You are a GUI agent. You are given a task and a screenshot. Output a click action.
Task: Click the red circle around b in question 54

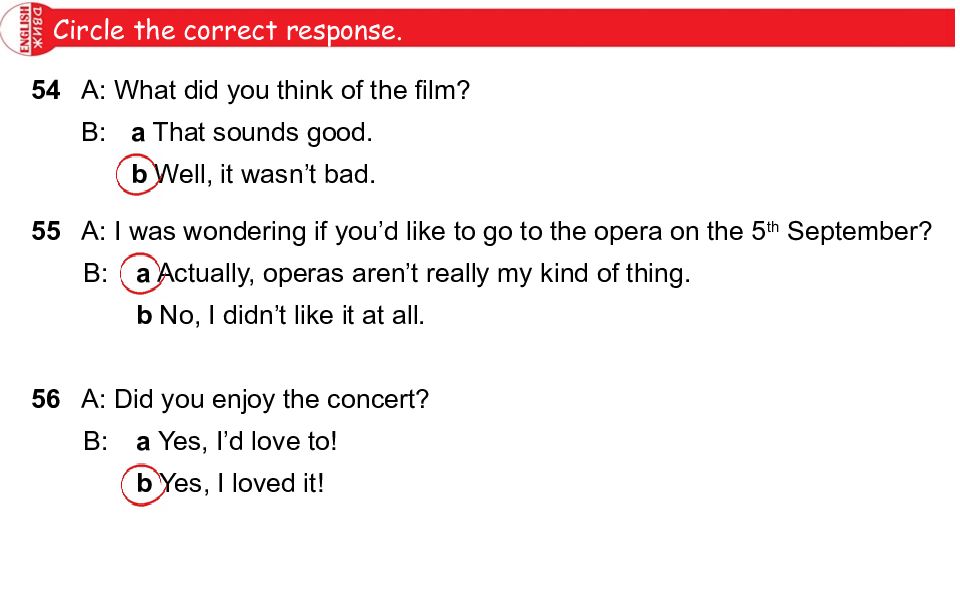click(x=138, y=174)
